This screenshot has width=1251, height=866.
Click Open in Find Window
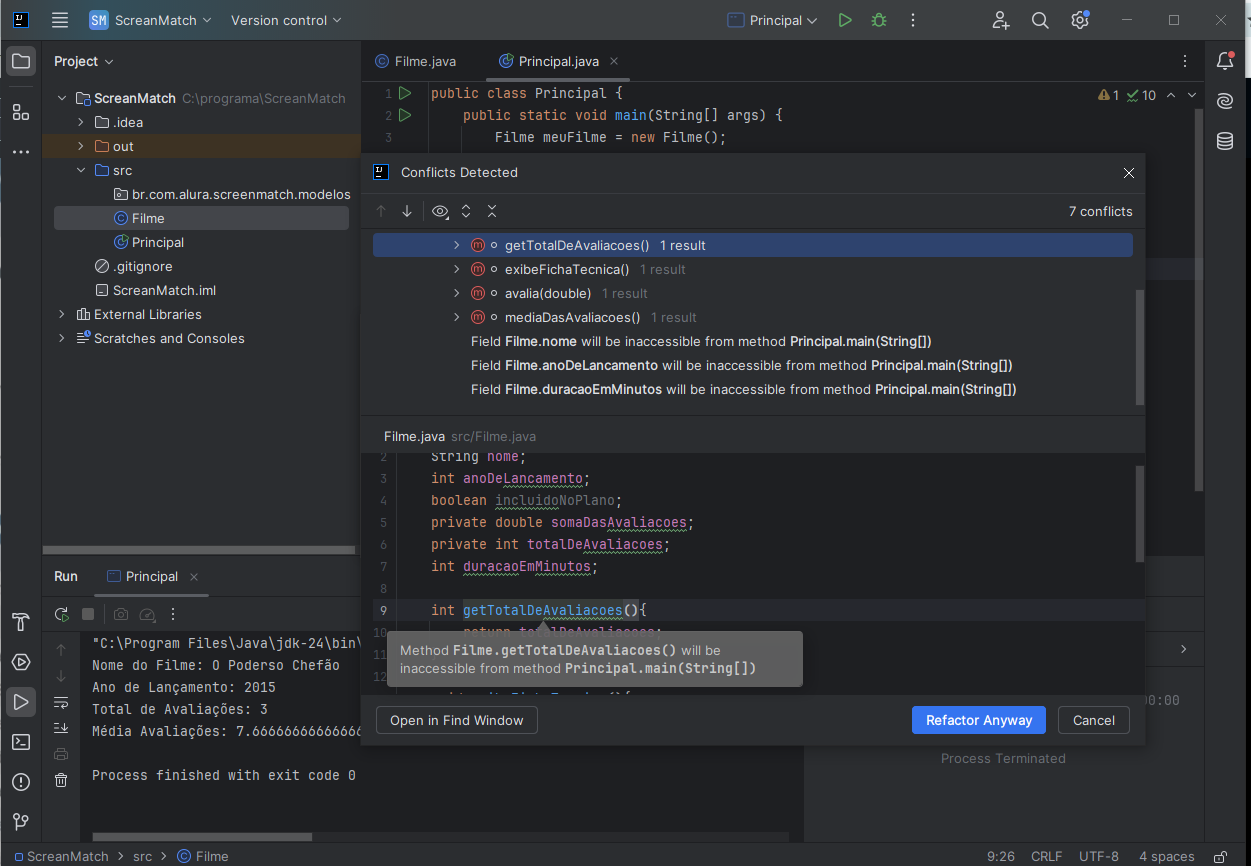(x=457, y=720)
